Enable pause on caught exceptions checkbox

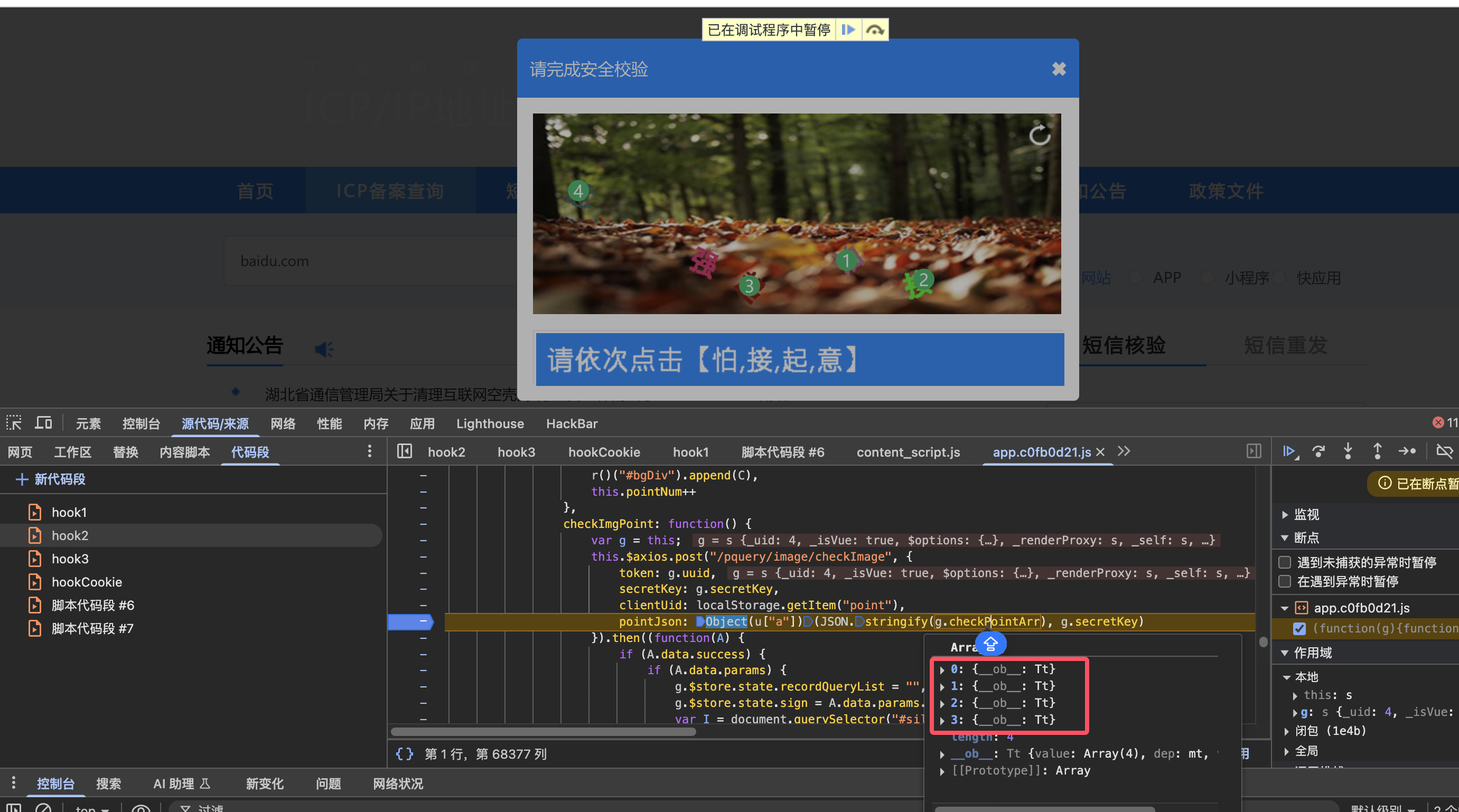coord(1285,581)
